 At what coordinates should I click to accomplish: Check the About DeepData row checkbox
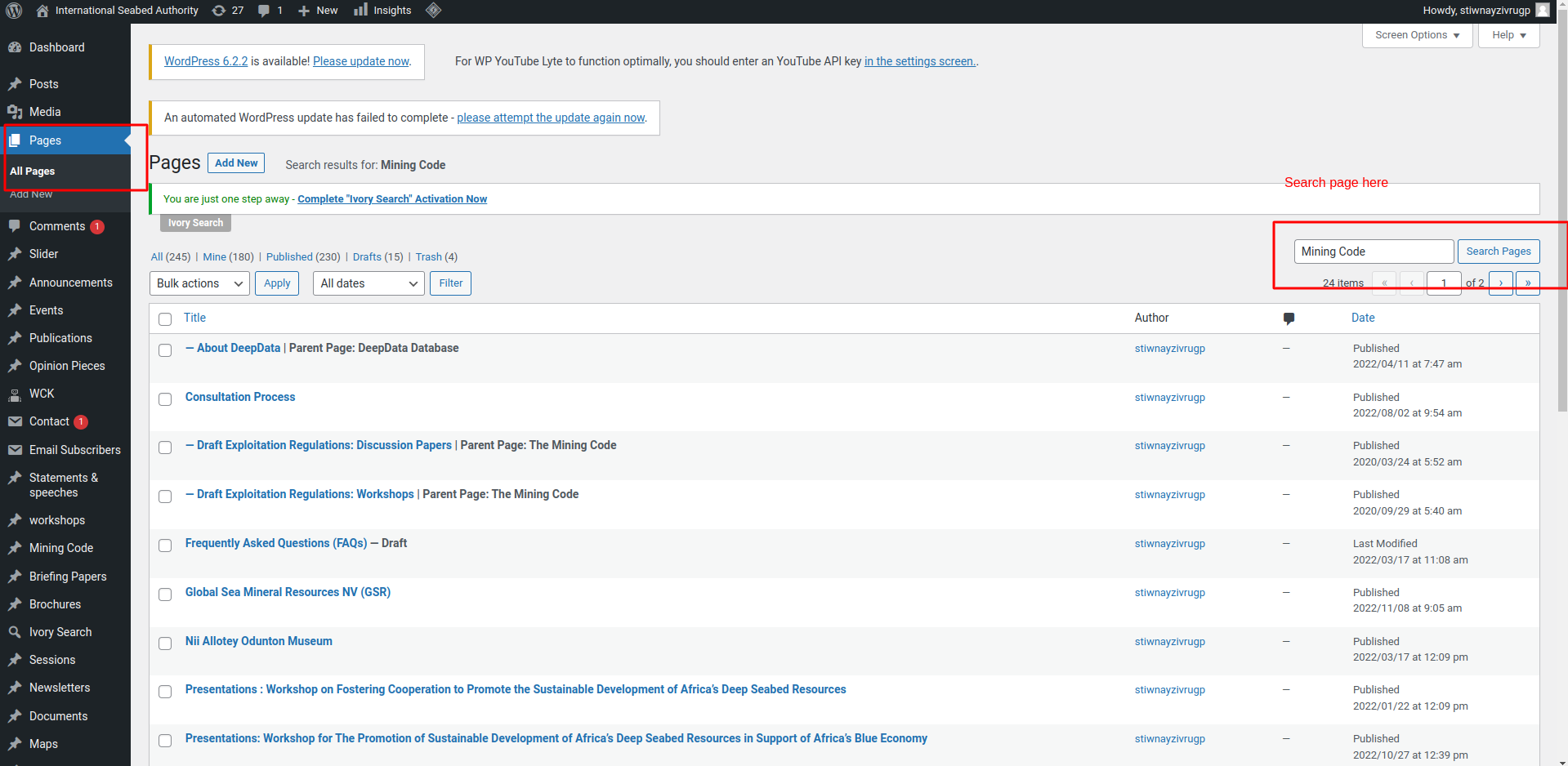point(165,350)
